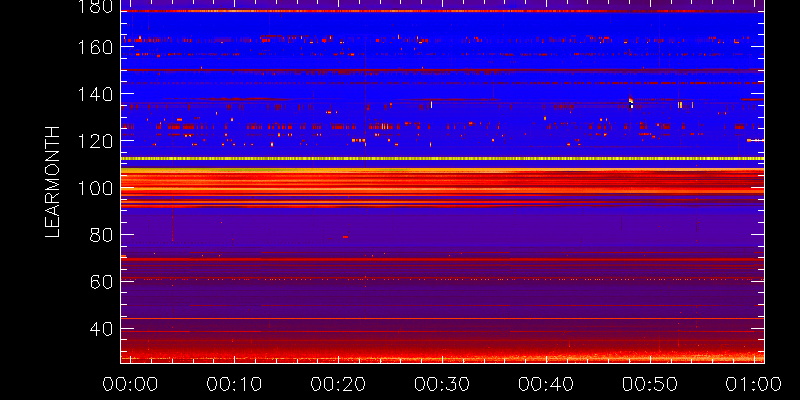This screenshot has width=800, height=400.
Task: Click the 80 frequency axis label
Action: click(x=102, y=235)
